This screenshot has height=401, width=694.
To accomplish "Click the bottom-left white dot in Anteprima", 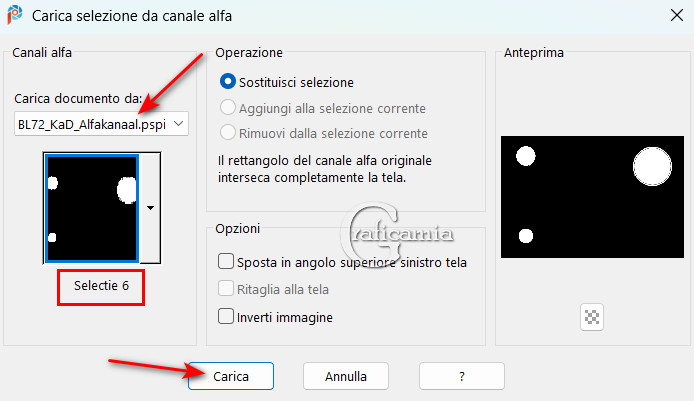I will (x=526, y=236).
